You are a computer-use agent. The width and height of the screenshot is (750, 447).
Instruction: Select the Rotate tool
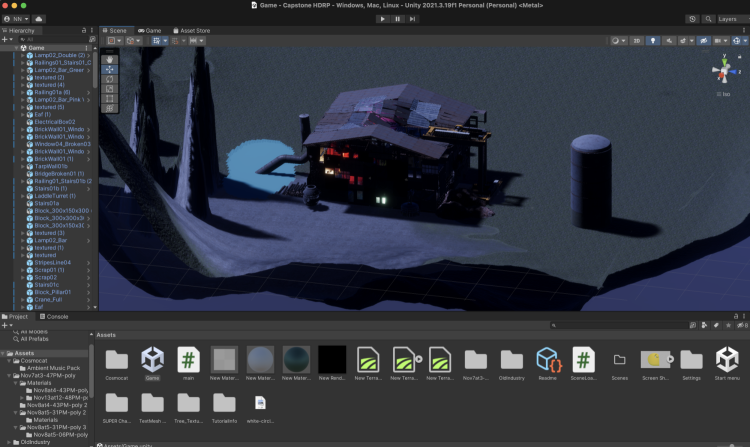pyautogui.click(x=110, y=79)
